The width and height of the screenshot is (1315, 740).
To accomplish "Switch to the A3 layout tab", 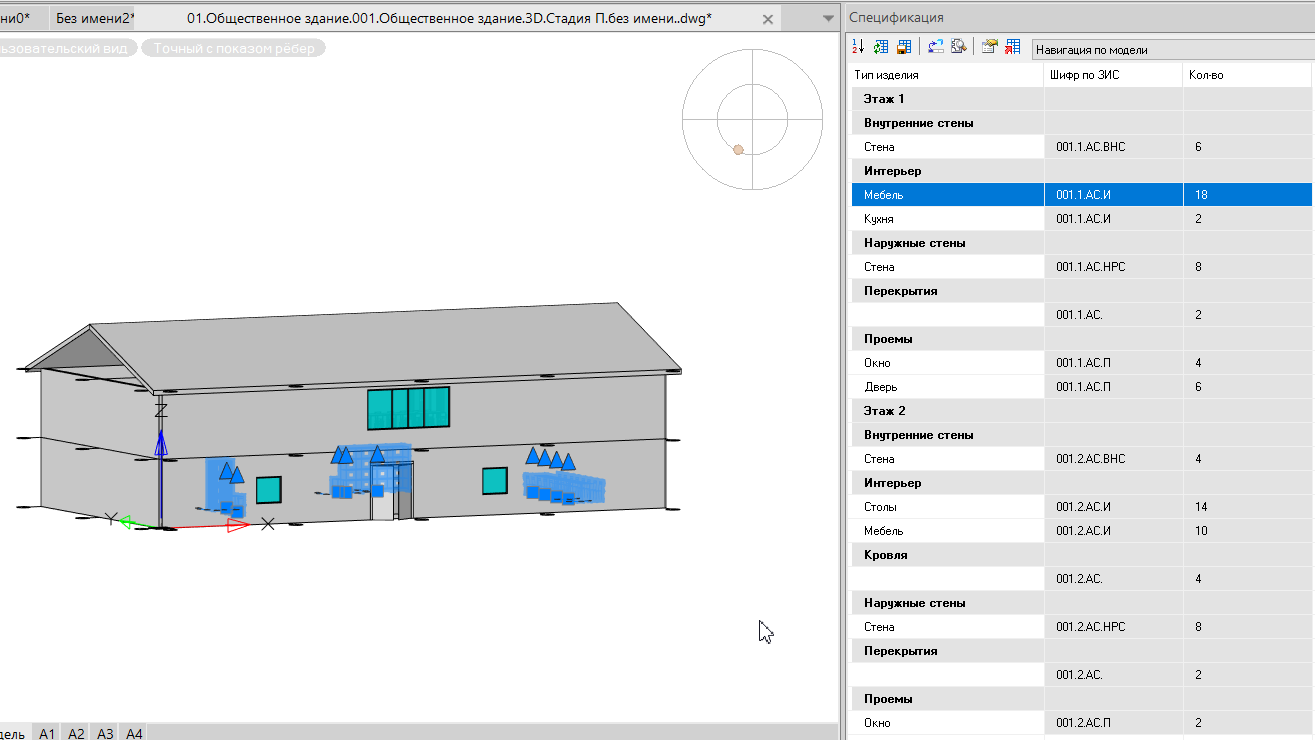I will tap(105, 733).
